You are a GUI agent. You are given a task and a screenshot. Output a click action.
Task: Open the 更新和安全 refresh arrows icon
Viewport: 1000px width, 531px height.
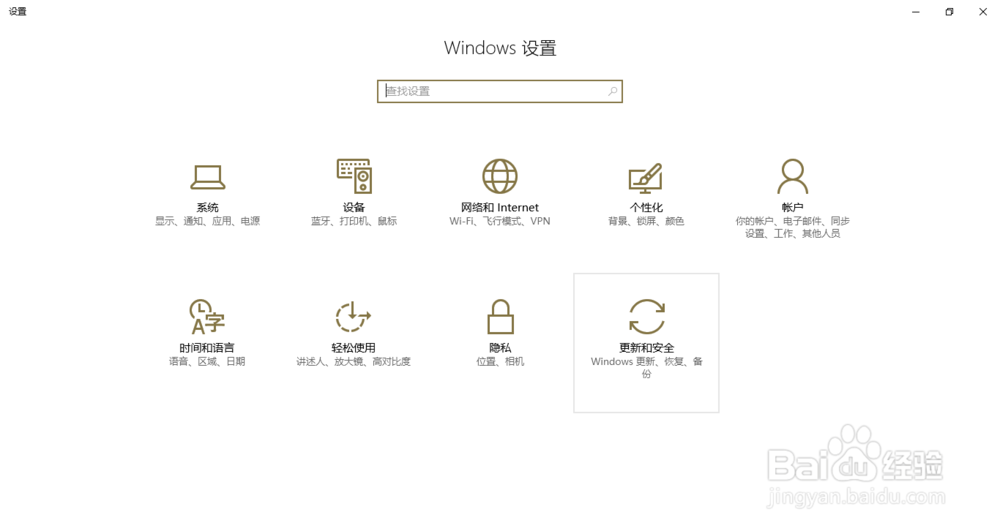646,317
